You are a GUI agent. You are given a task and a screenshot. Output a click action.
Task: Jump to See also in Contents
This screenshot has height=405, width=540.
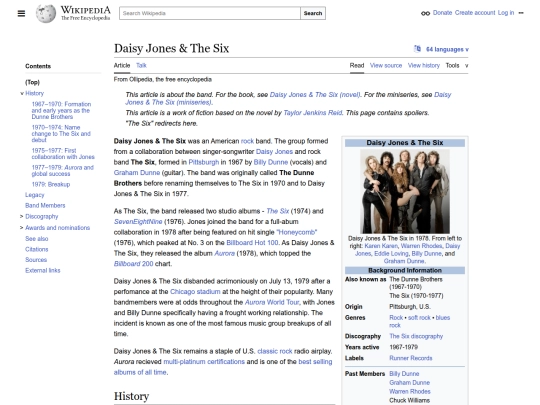click(x=37, y=239)
